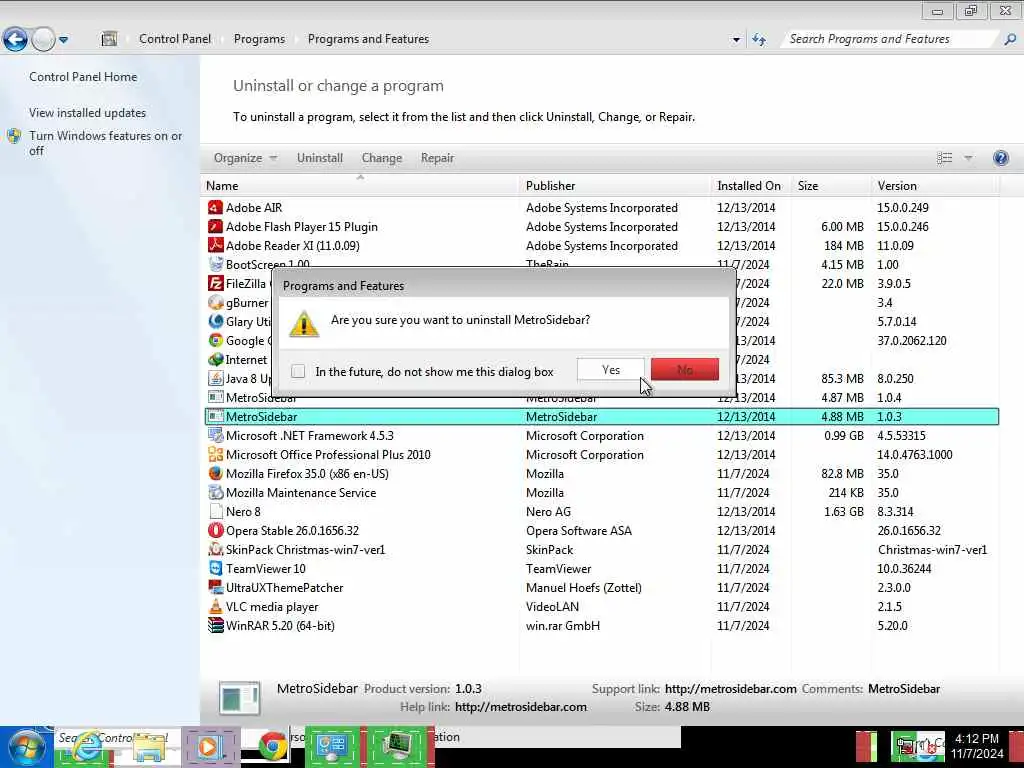Select the UltraUXThemePatcher icon
The width and height of the screenshot is (1024, 768).
point(216,587)
